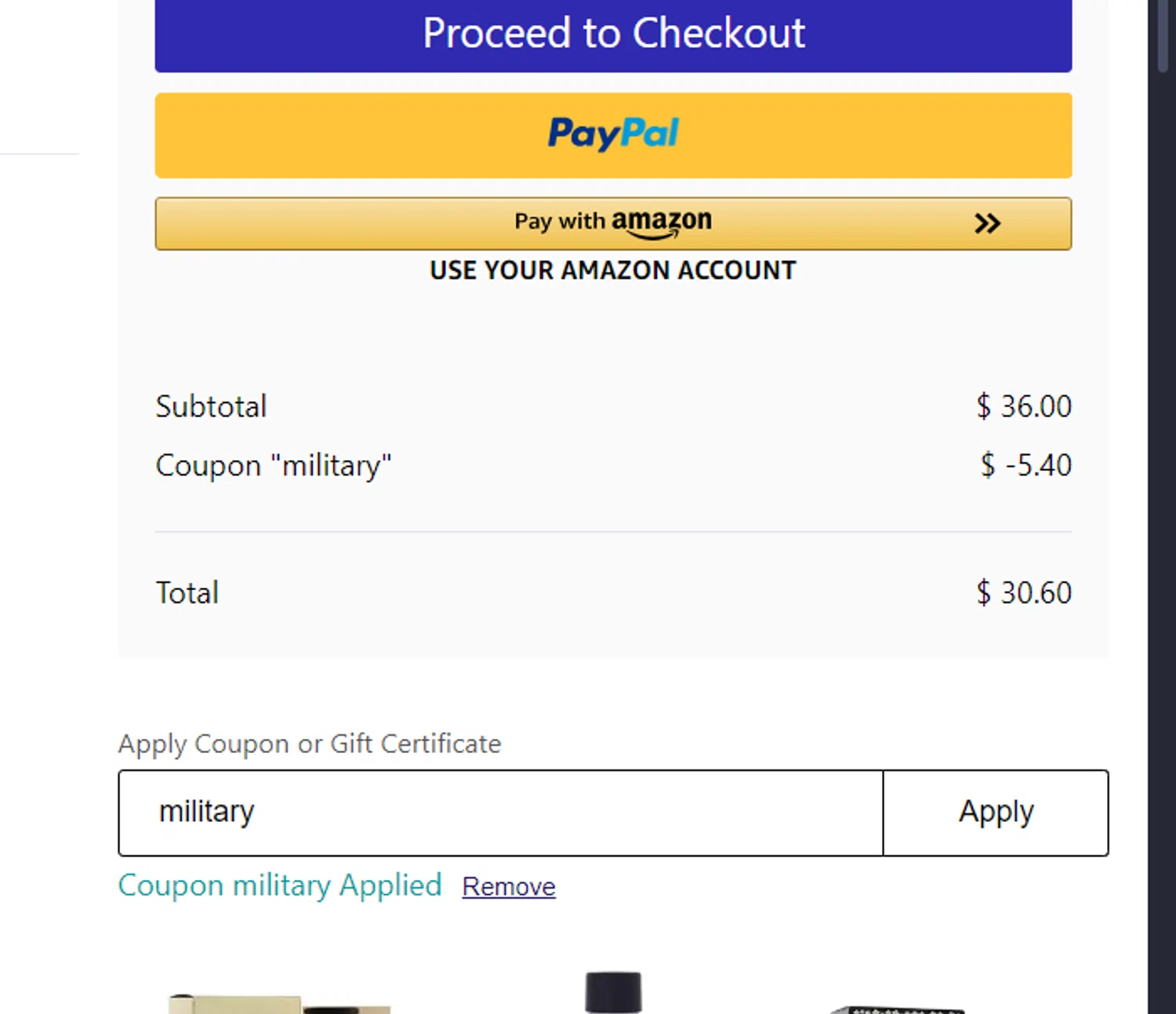The image size is (1176, 1014).
Task: Click the $ 36.00 subtotal amount
Action: tap(1023, 407)
